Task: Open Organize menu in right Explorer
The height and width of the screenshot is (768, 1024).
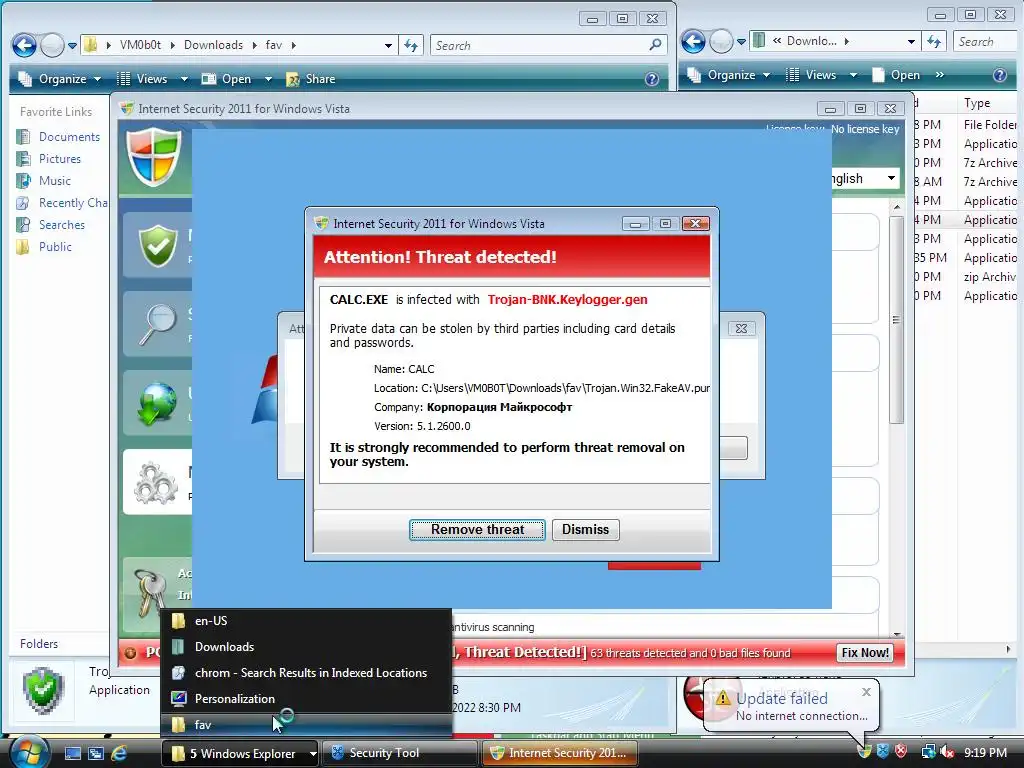Action: coord(728,75)
